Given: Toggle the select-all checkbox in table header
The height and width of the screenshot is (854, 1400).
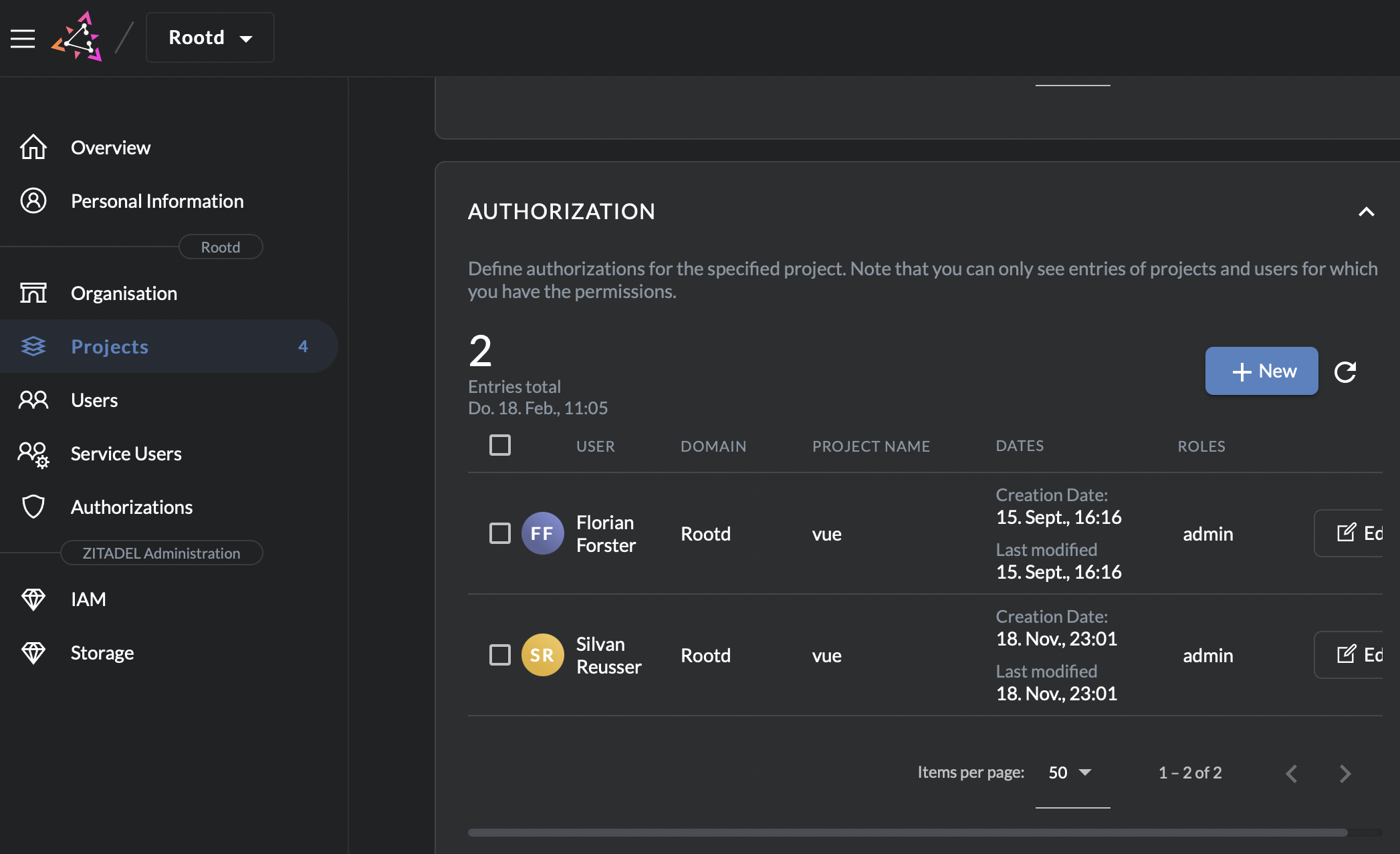Looking at the screenshot, I should coord(500,445).
